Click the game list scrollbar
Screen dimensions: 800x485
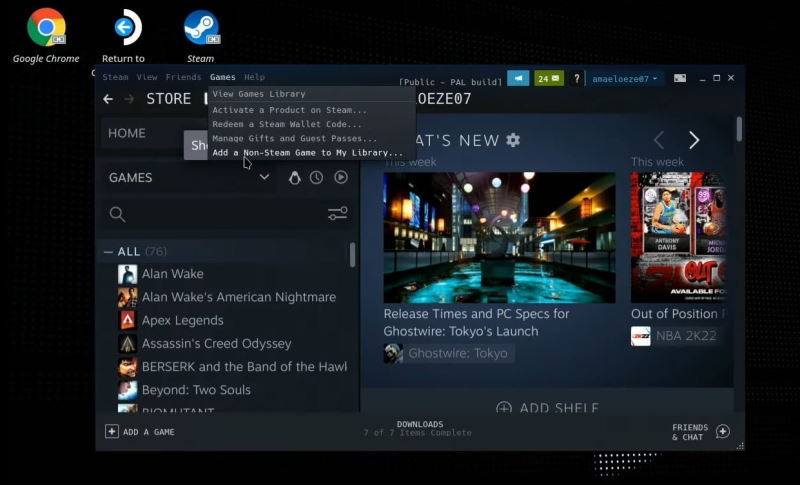(352, 254)
